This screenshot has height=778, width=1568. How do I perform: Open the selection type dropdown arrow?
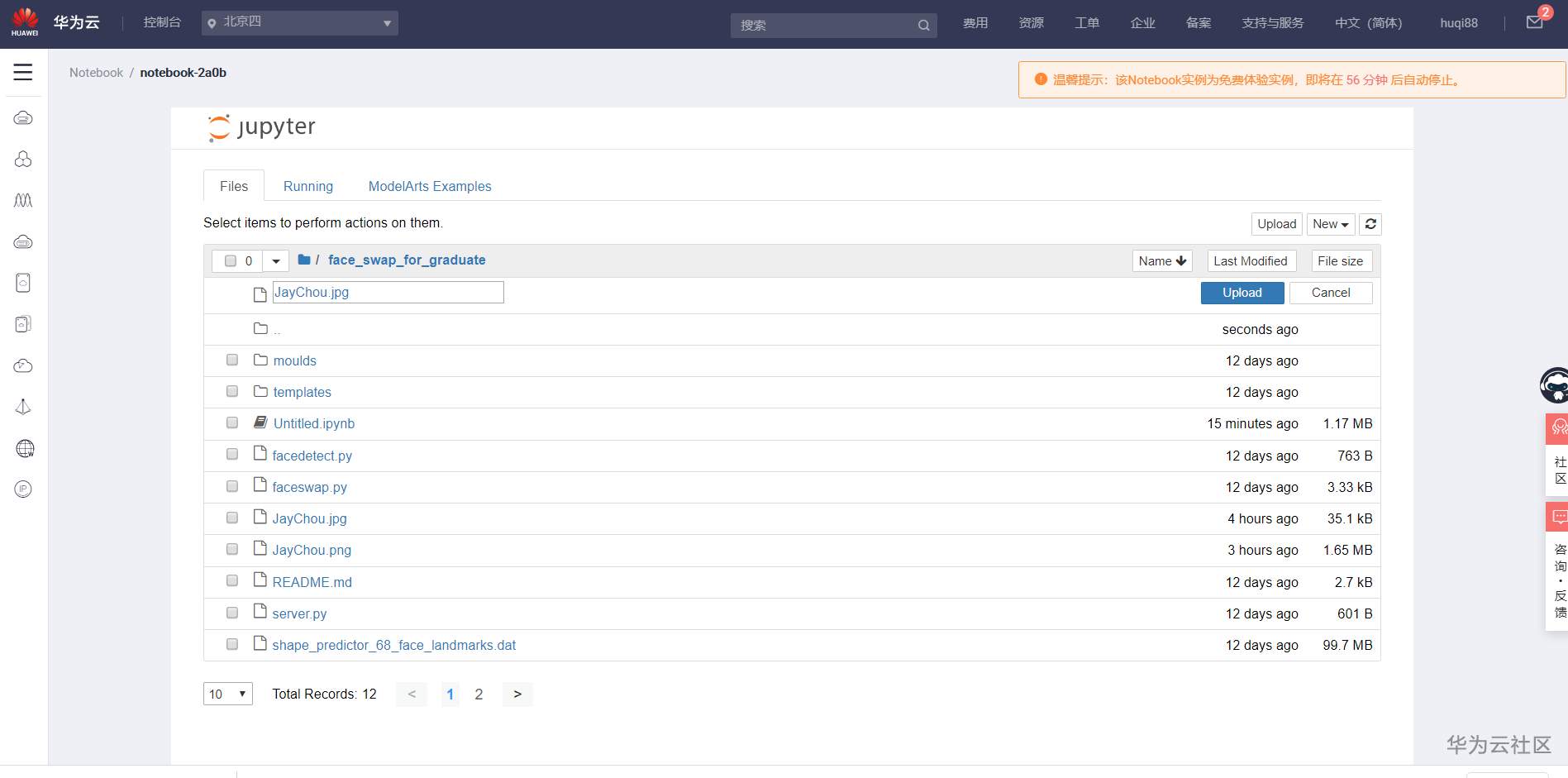tap(276, 261)
